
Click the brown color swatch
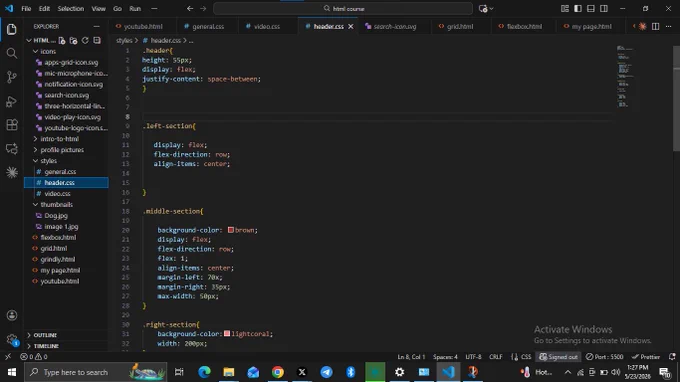(231, 230)
